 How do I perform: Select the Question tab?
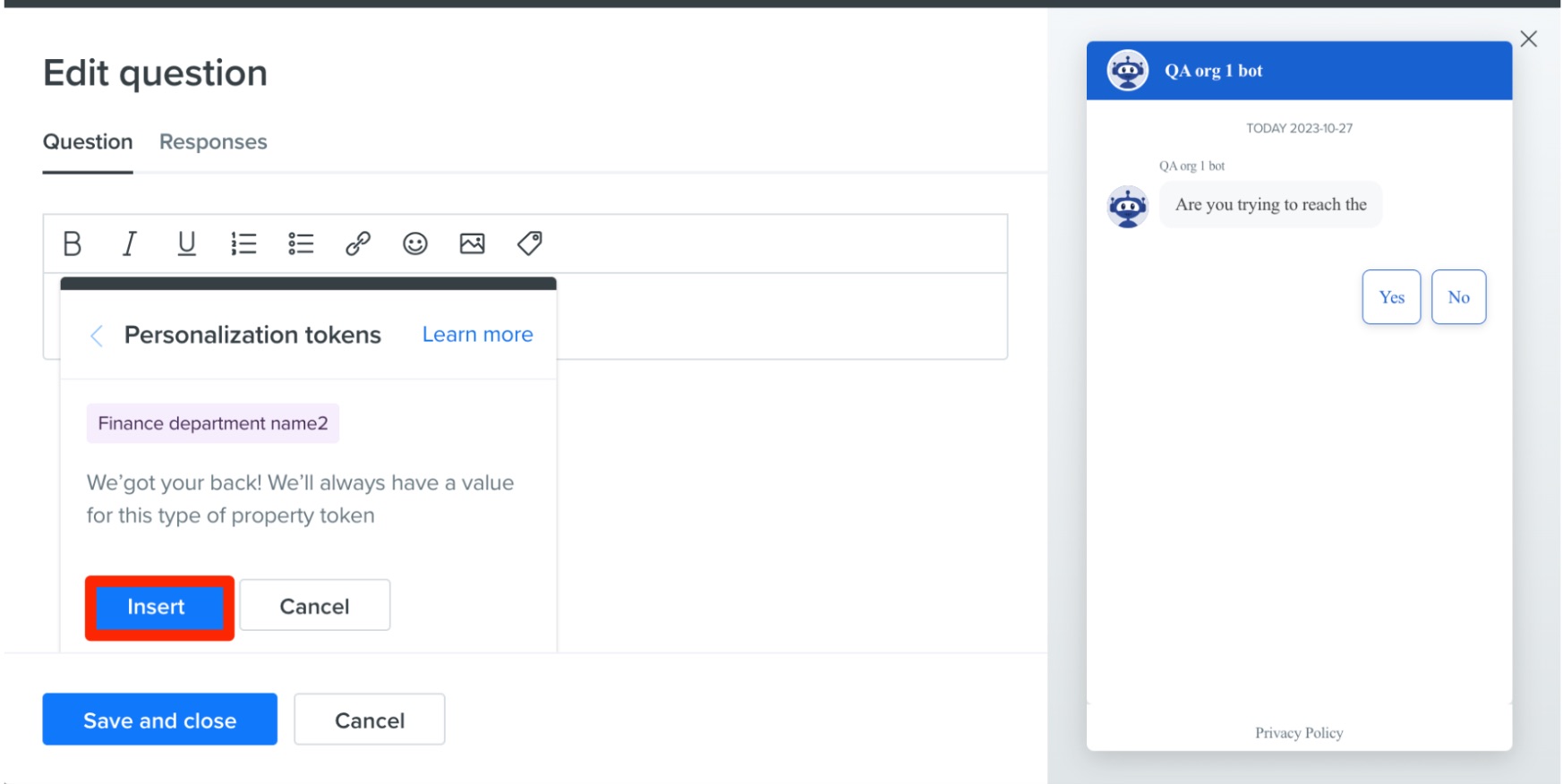(x=88, y=141)
